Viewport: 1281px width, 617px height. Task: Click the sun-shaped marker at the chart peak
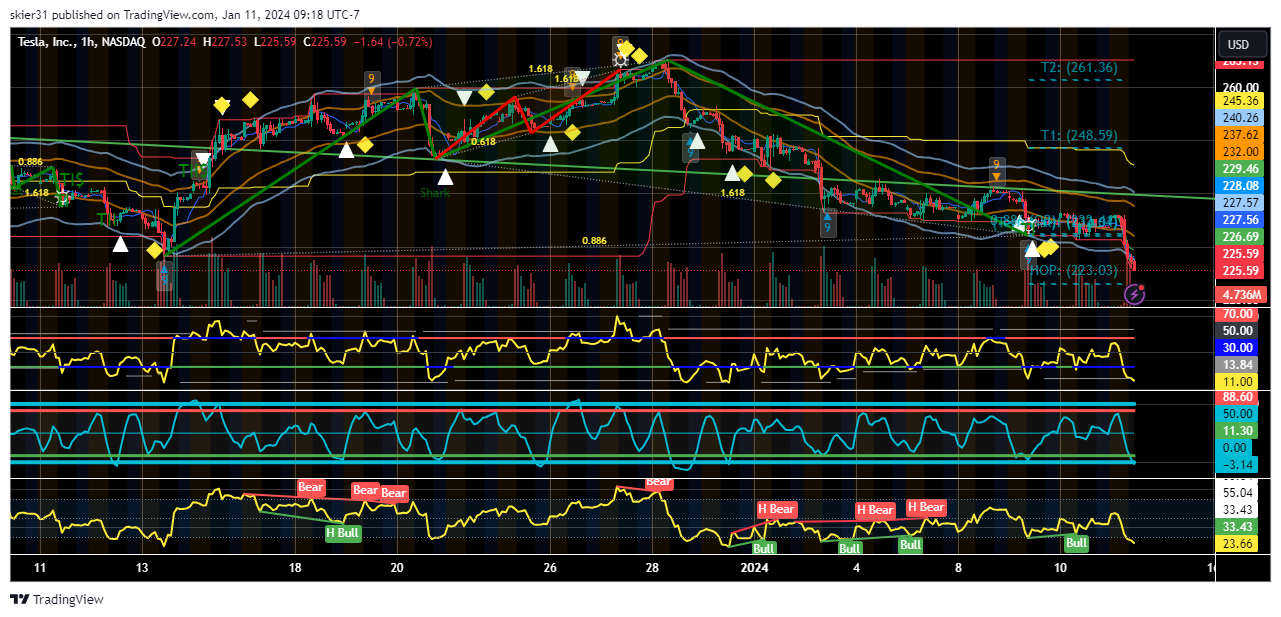[621, 59]
